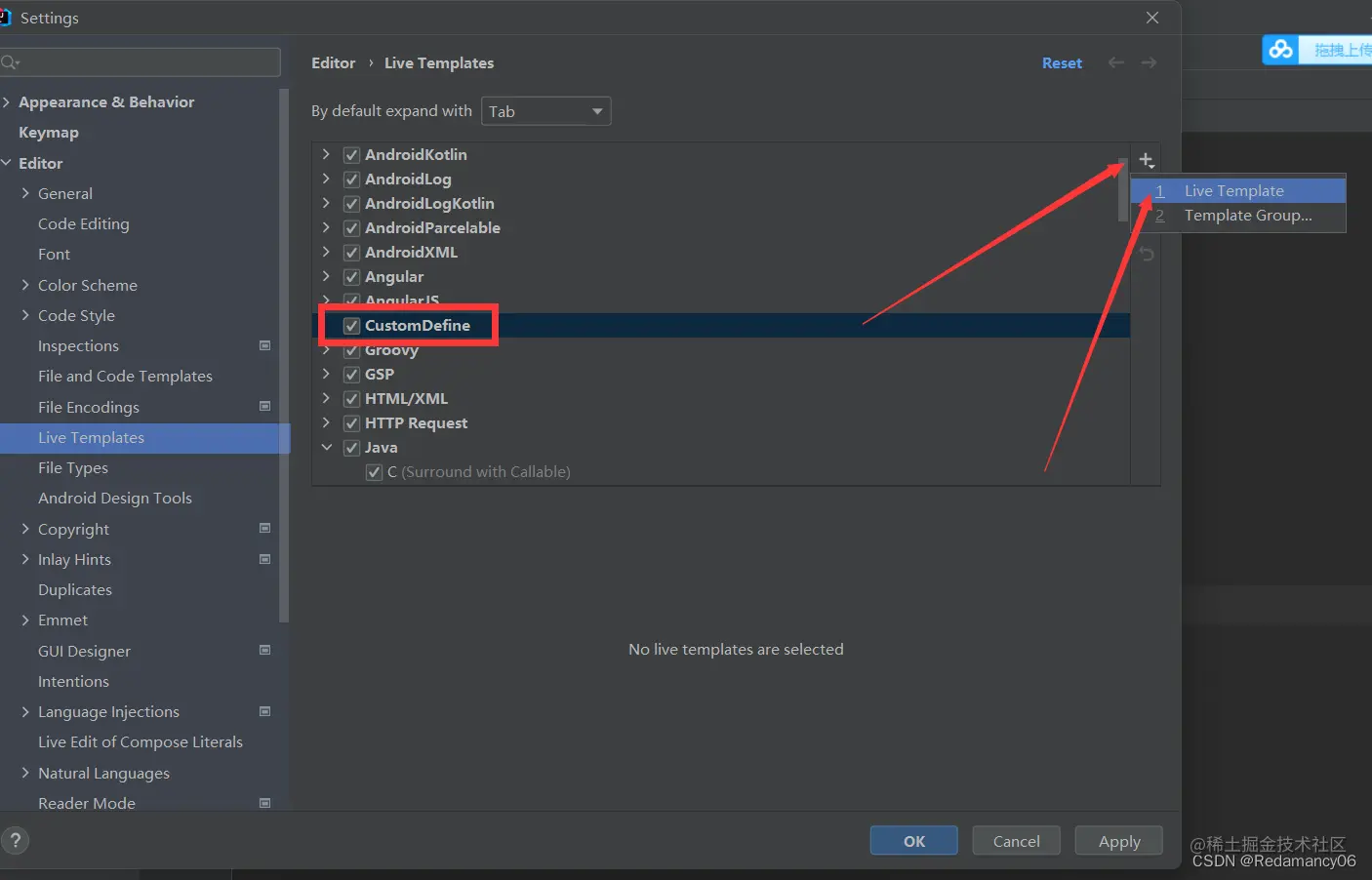The image size is (1372, 880).
Task: Expand the AndroidLog template group
Action: [326, 179]
